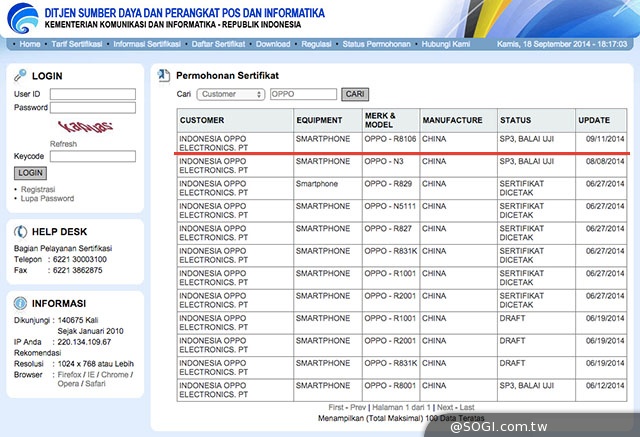Click the Refresh captcha link

63,144
